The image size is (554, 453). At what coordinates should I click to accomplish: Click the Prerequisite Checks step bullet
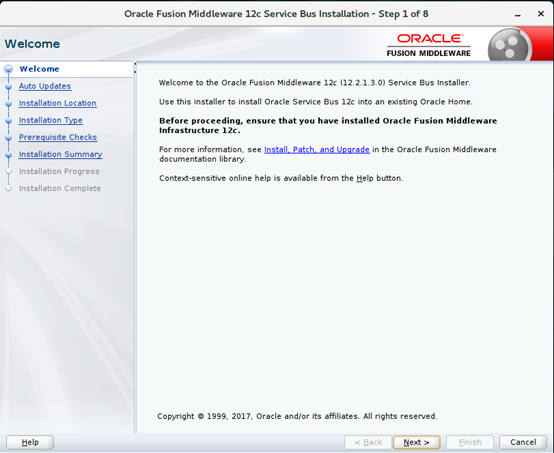click(9, 137)
